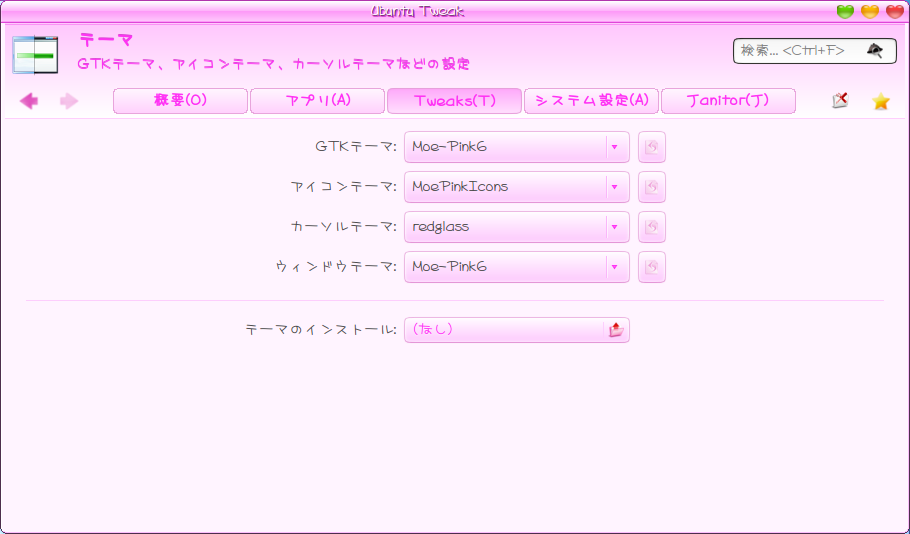Open the カーソルテーマ dropdown showing redglass

pos(517,227)
